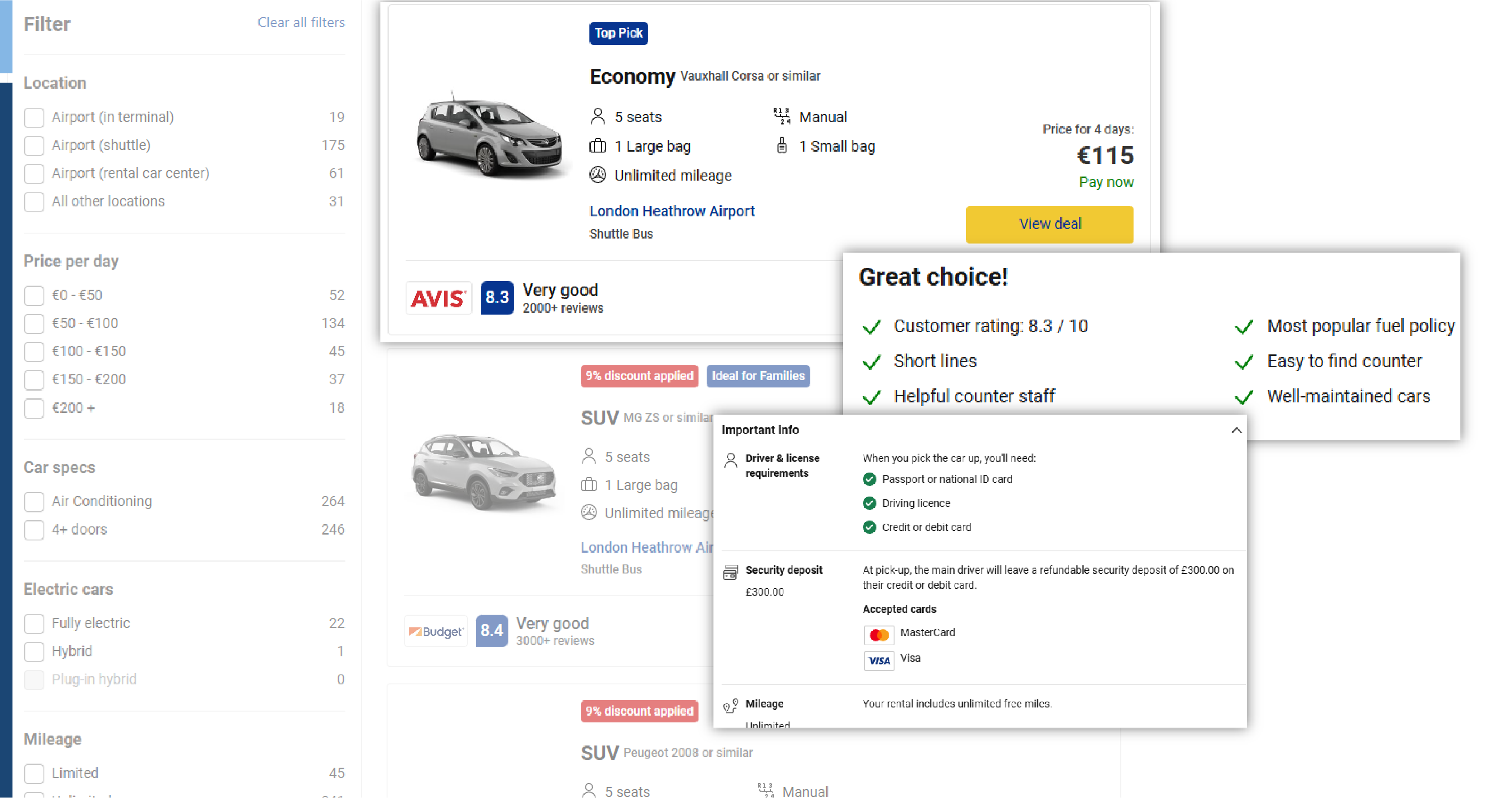This screenshot has width=1512, height=798.
Task: Enable the Air Conditioning filter checkbox
Action: [34, 501]
